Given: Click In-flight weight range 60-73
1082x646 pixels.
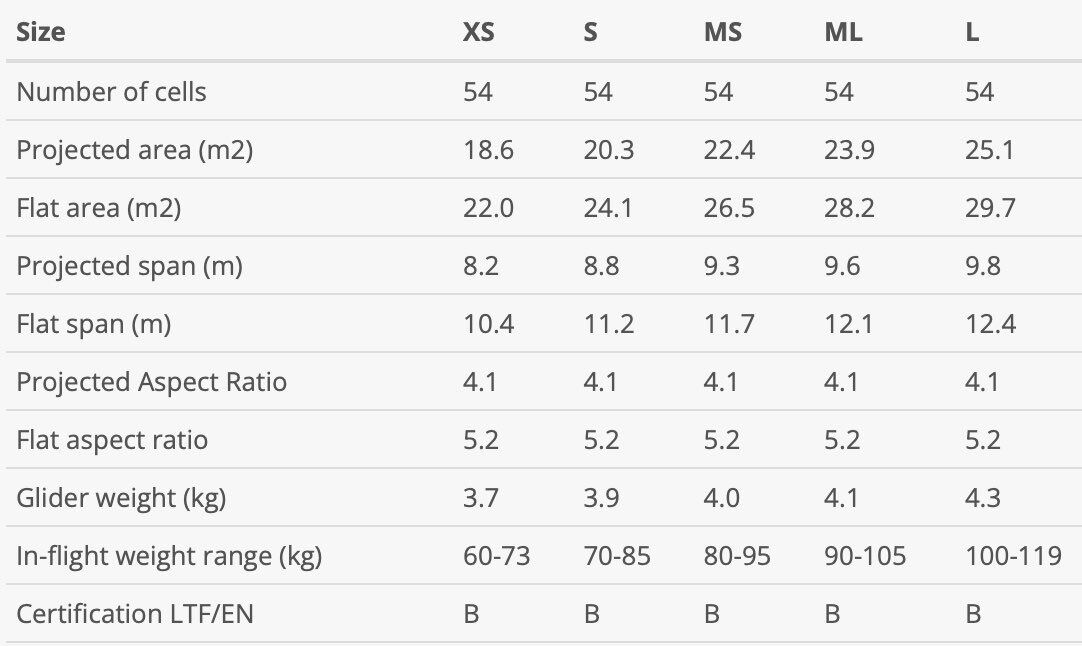Looking at the screenshot, I should [x=496, y=556].
